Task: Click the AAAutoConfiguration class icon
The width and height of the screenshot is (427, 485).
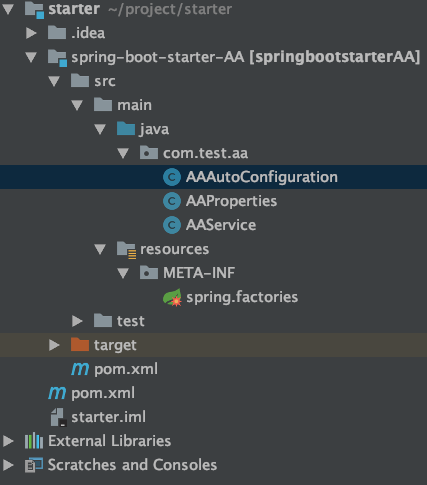Action: (x=172, y=177)
